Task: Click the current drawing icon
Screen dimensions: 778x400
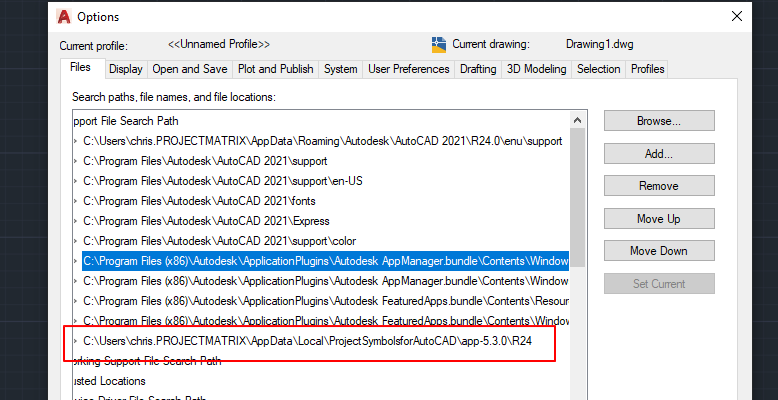Action: click(x=439, y=45)
